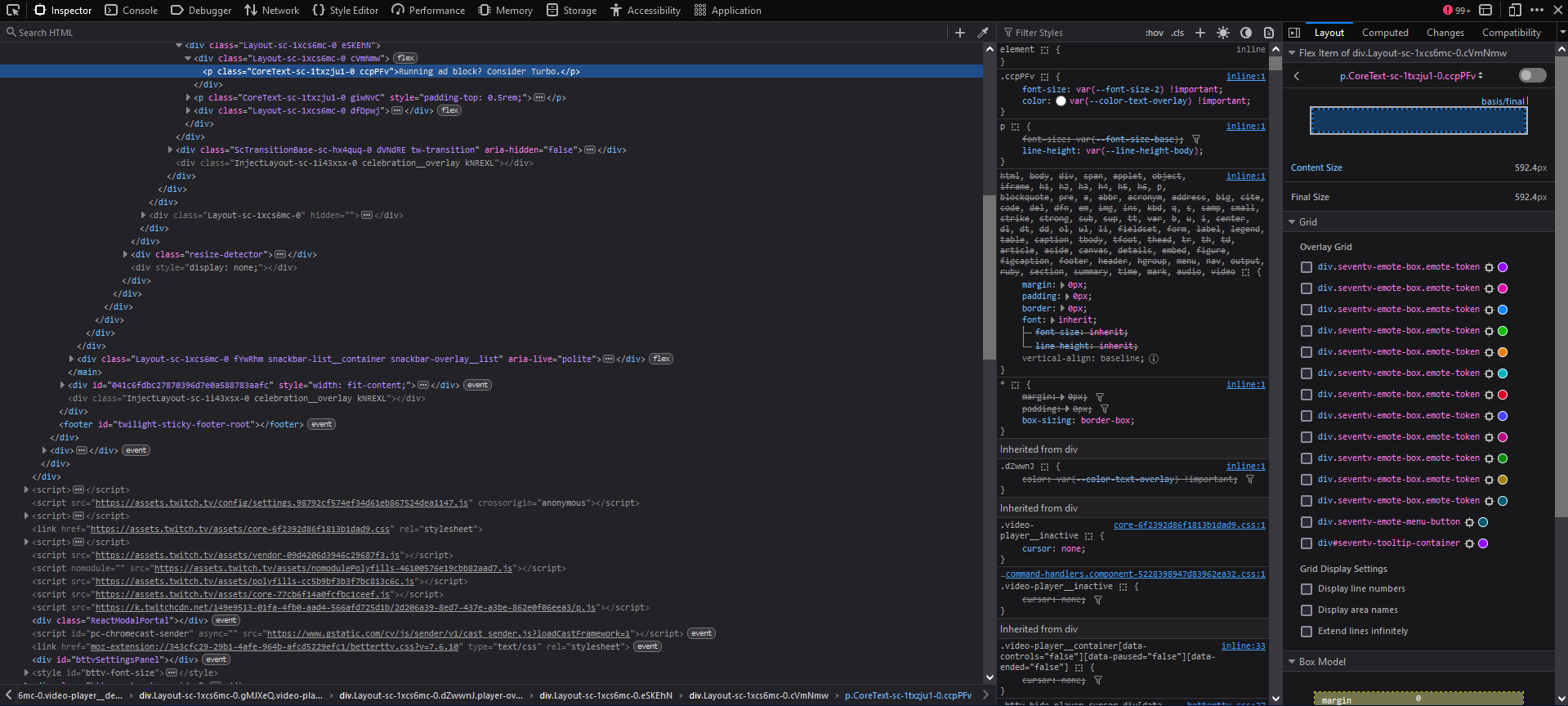Select the Changes sidebar tab
The width and height of the screenshot is (1568, 706).
point(1445,33)
